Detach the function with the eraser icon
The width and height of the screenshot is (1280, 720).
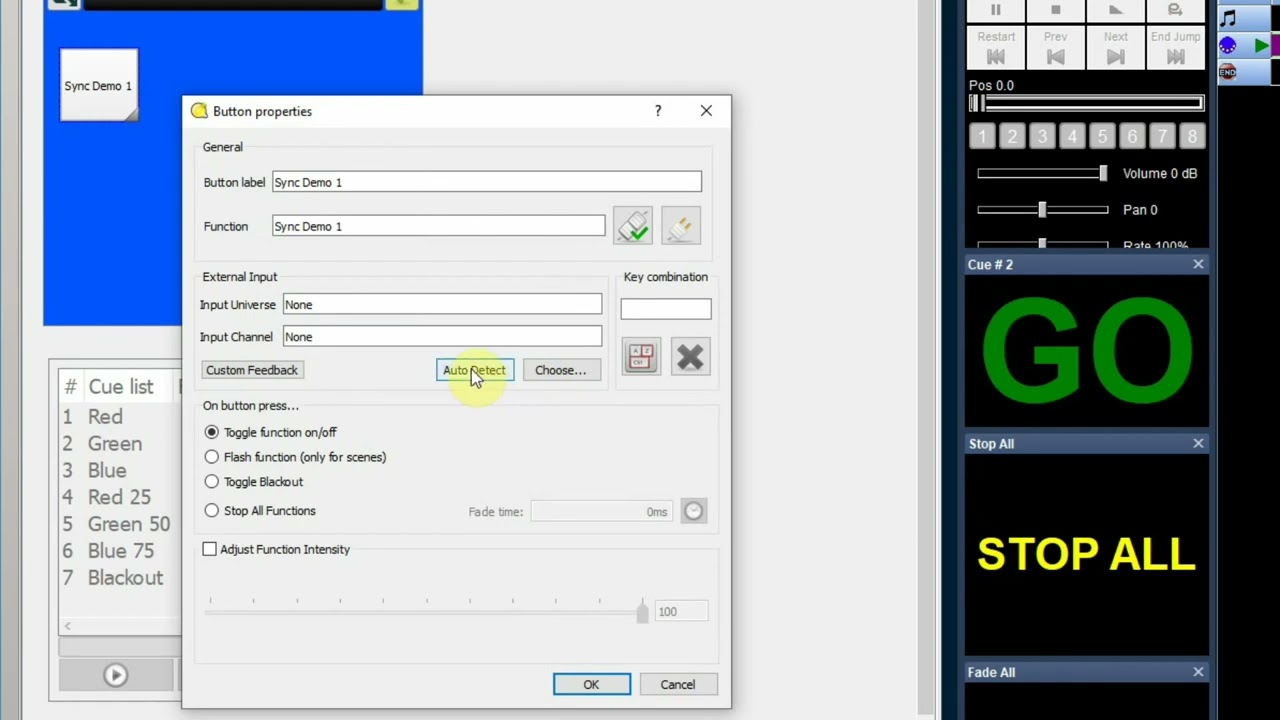pyautogui.click(x=681, y=226)
